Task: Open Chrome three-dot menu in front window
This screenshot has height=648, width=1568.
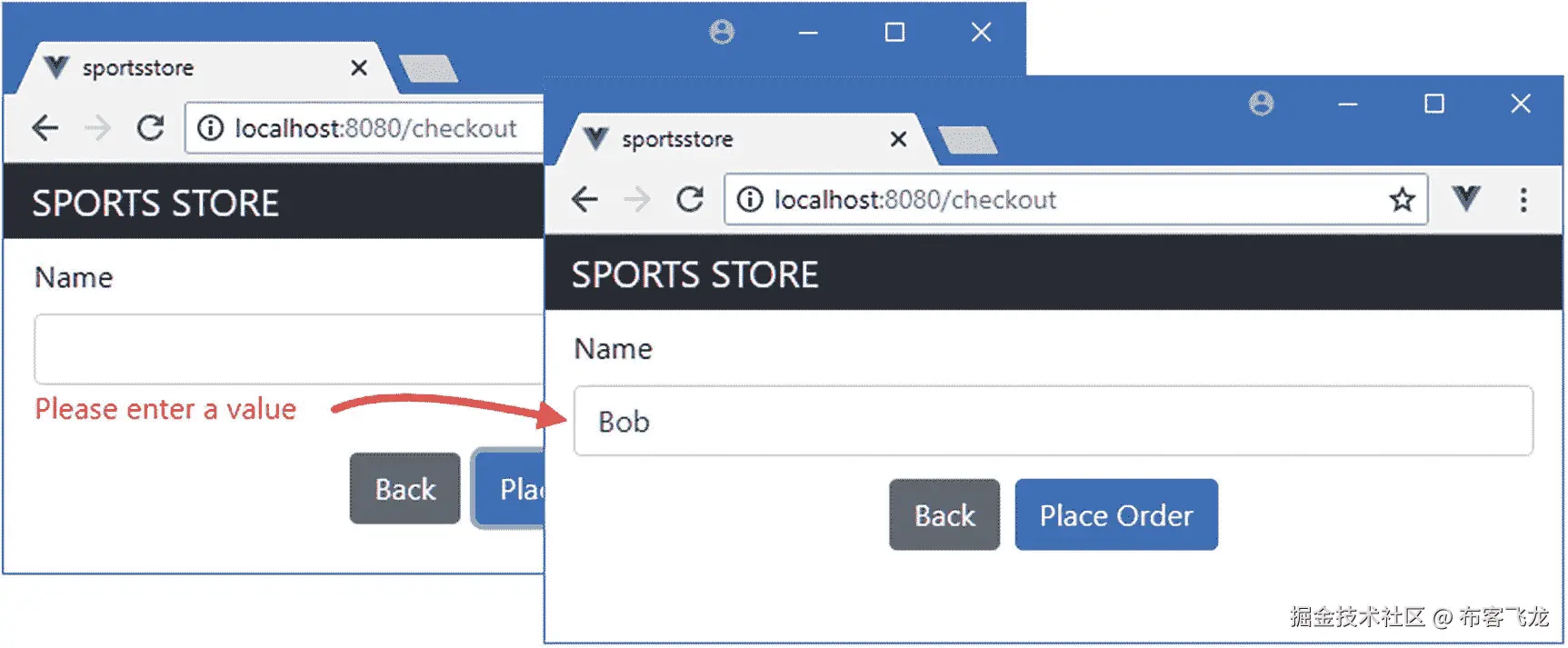Action: coord(1523,200)
